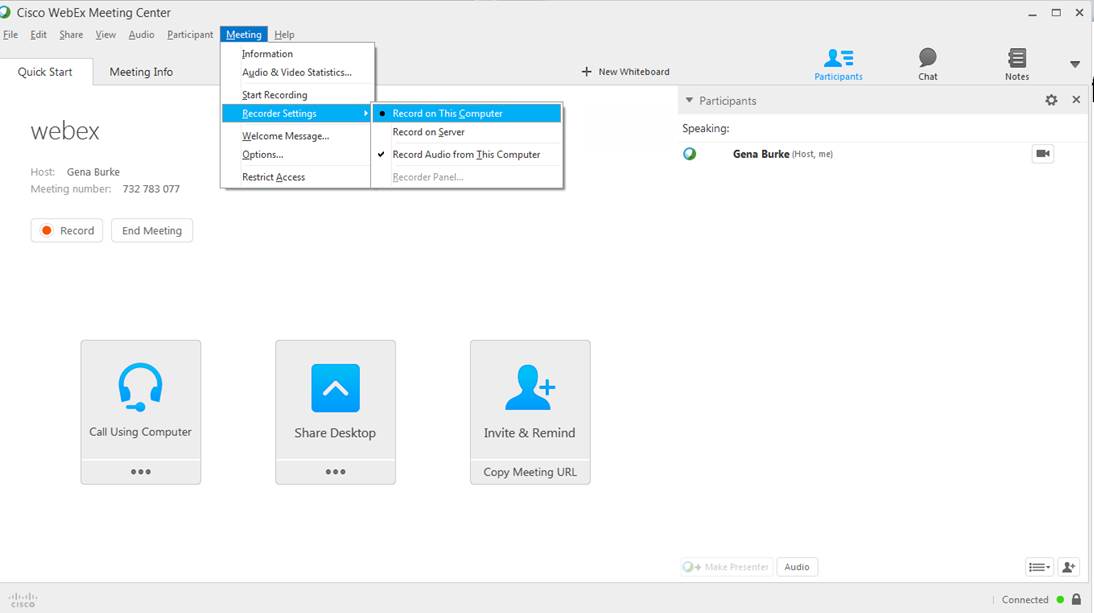This screenshot has width=1094, height=613.
Task: Close the open Meeting menu
Action: point(243,34)
